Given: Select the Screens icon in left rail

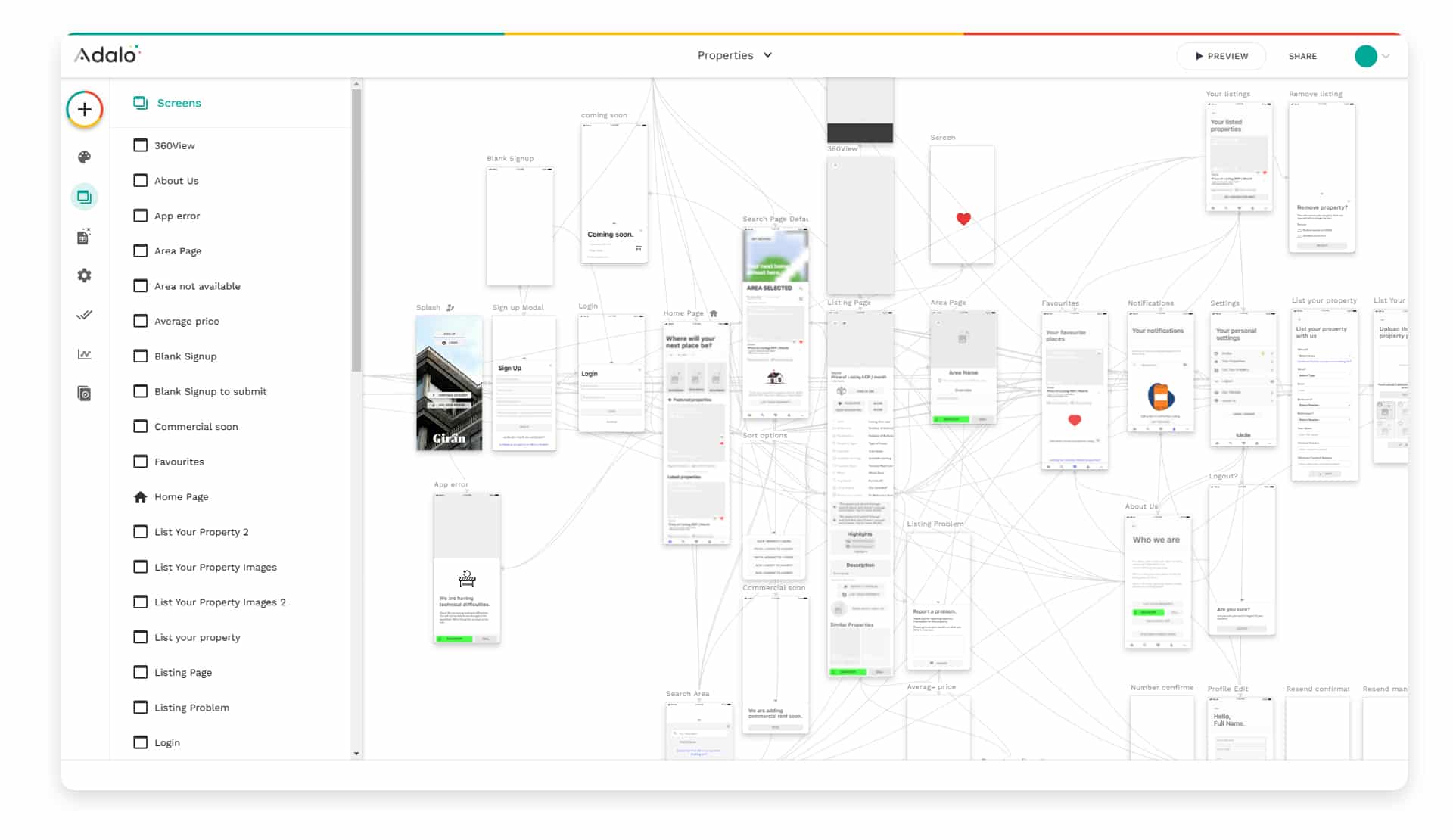Looking at the screenshot, I should click(x=85, y=197).
